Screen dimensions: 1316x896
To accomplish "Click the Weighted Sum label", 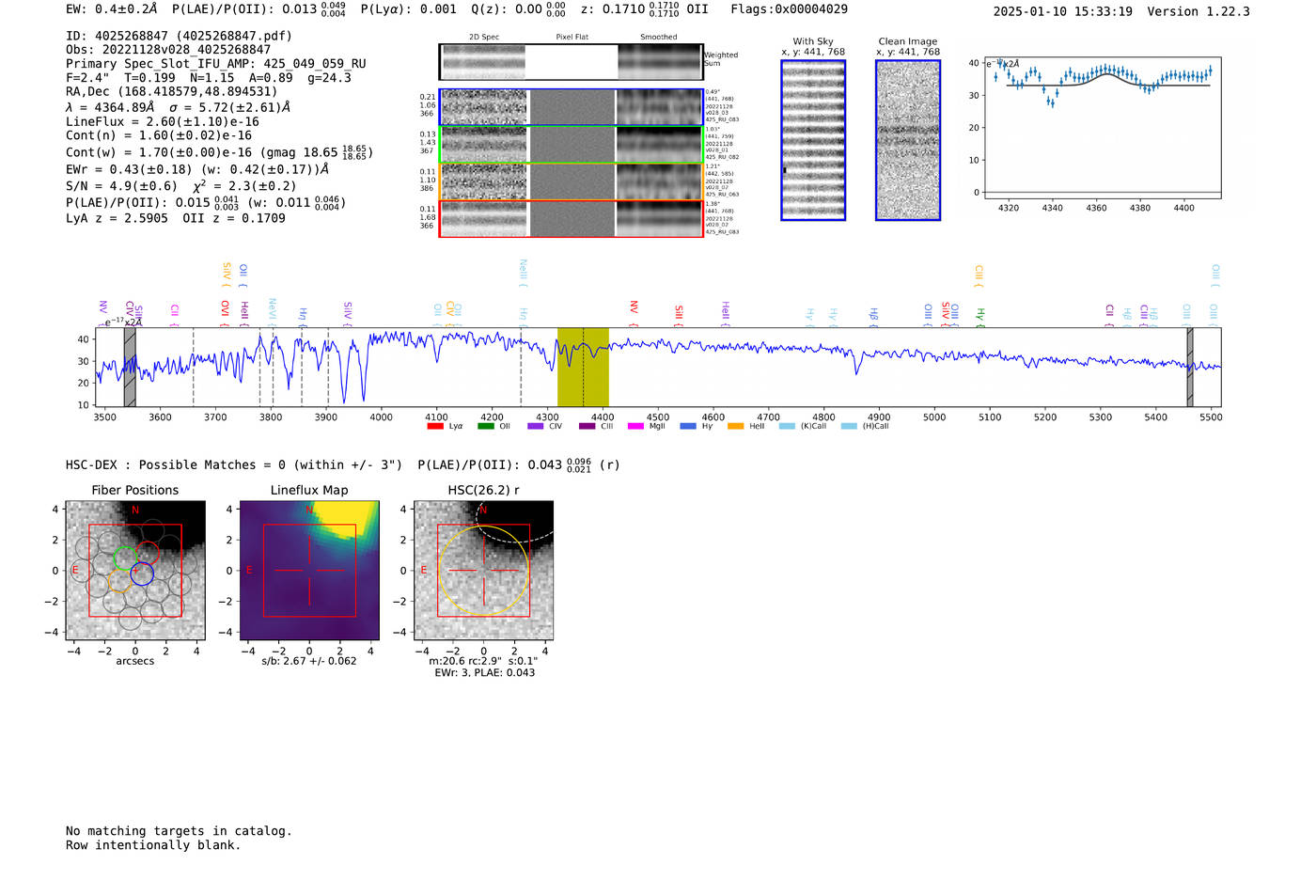I will pos(721,59).
